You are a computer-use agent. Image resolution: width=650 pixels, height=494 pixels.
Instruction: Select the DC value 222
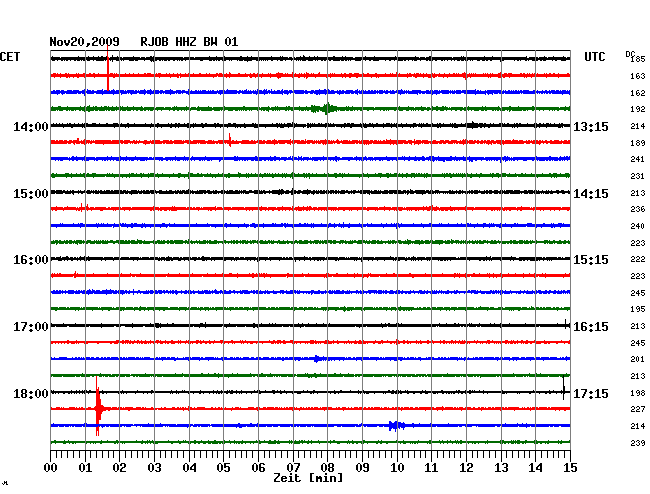tap(638, 259)
